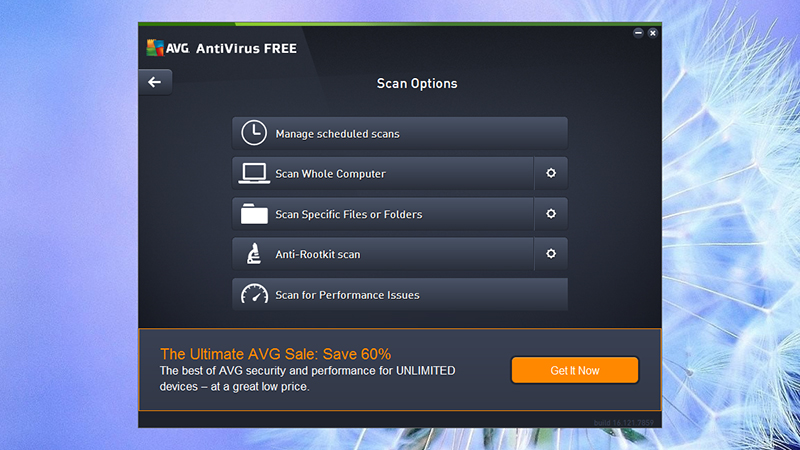The width and height of the screenshot is (800, 450).
Task: Open Manage scheduled scans
Action: coord(399,133)
